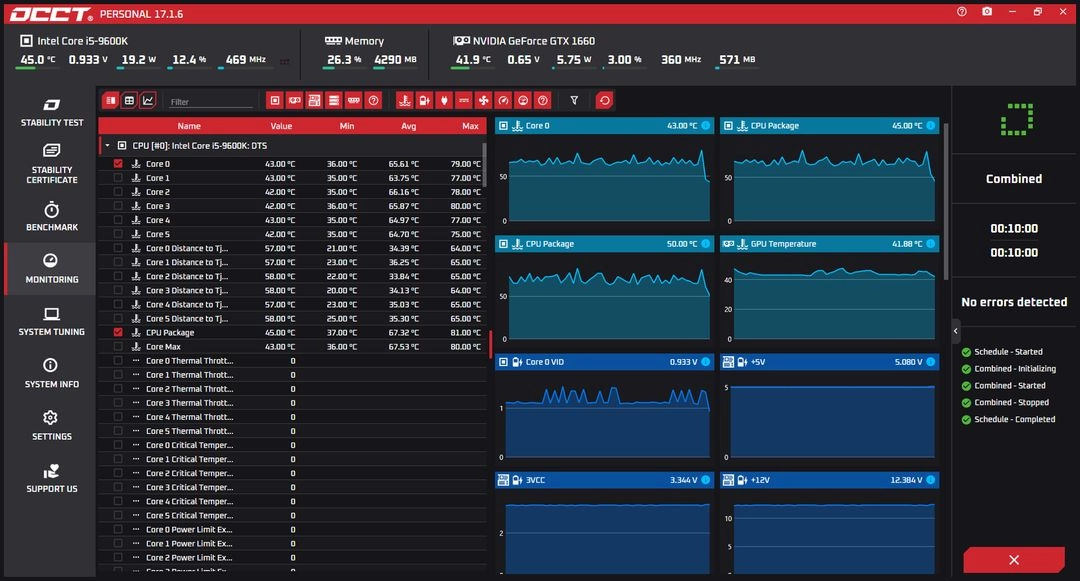Select the table-only layout view icon

pyautogui.click(x=129, y=101)
